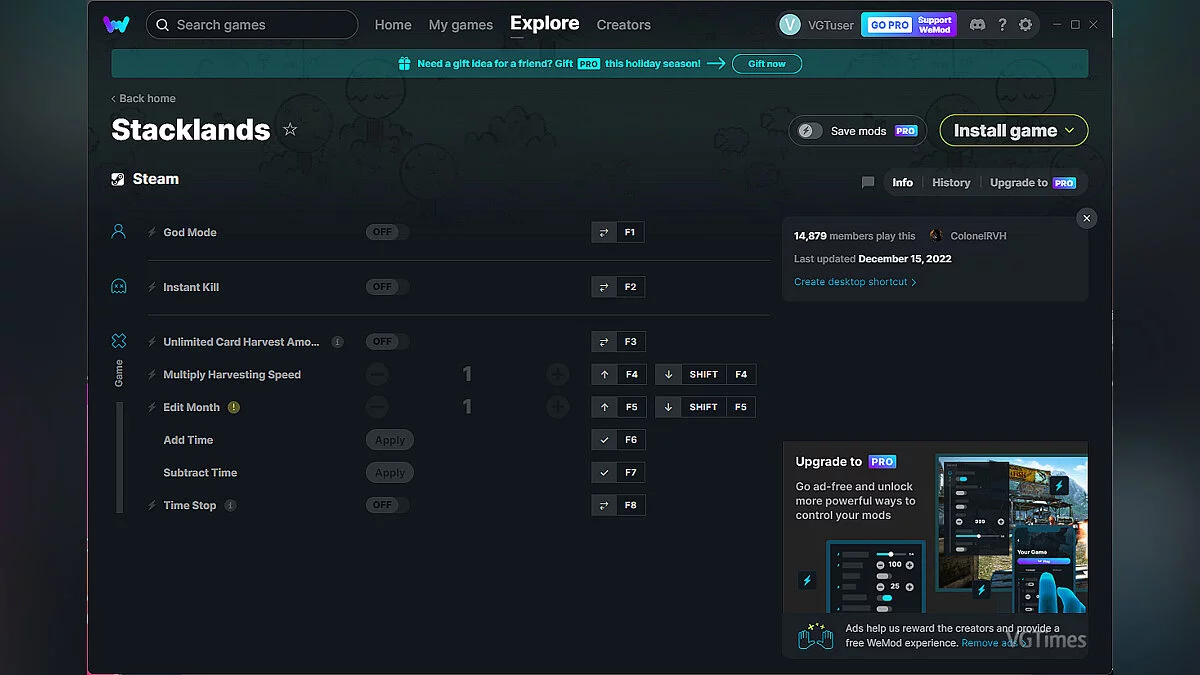
Task: Open the Home tab
Action: [x=393, y=25]
